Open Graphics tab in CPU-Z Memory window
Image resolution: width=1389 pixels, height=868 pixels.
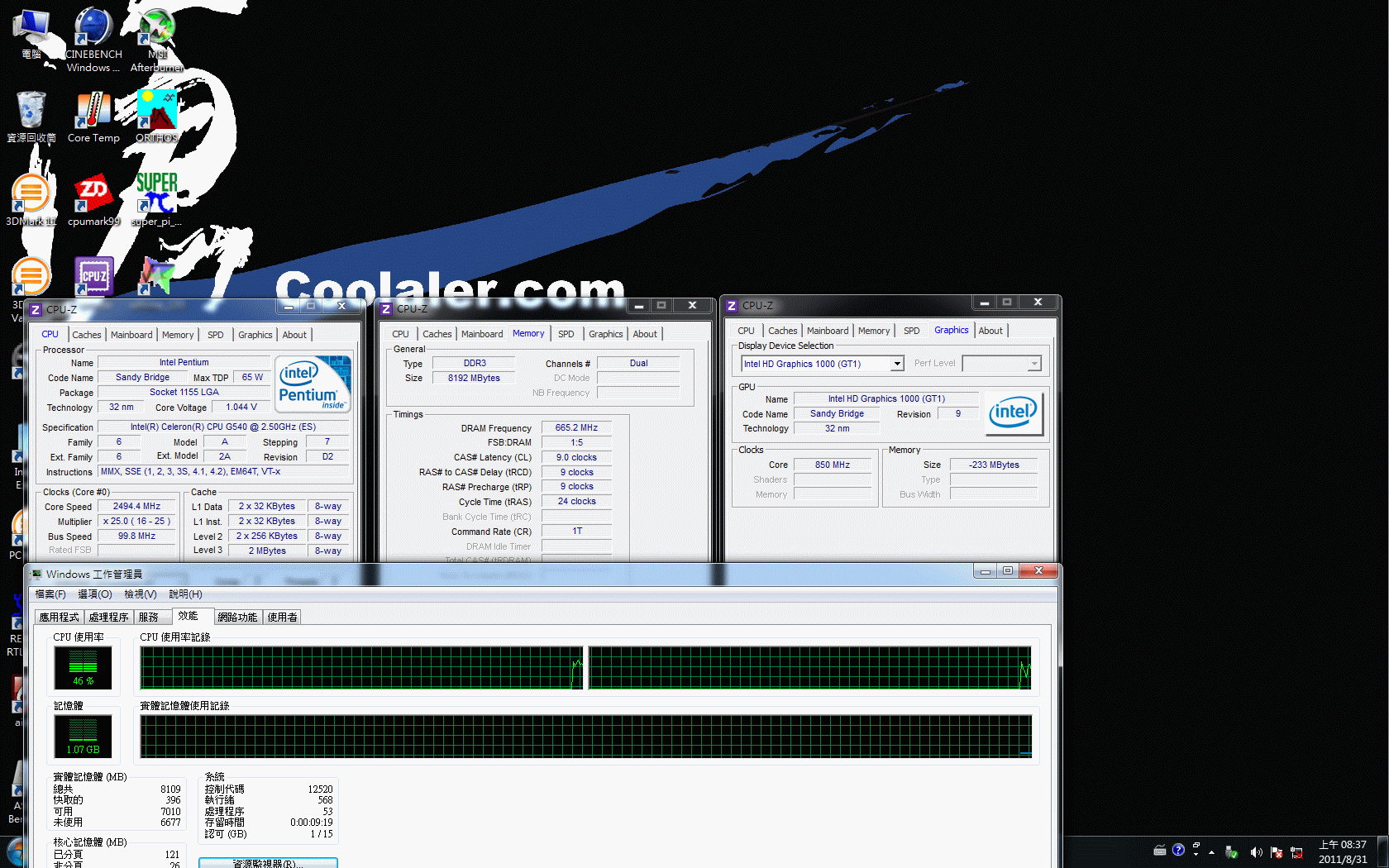click(606, 334)
